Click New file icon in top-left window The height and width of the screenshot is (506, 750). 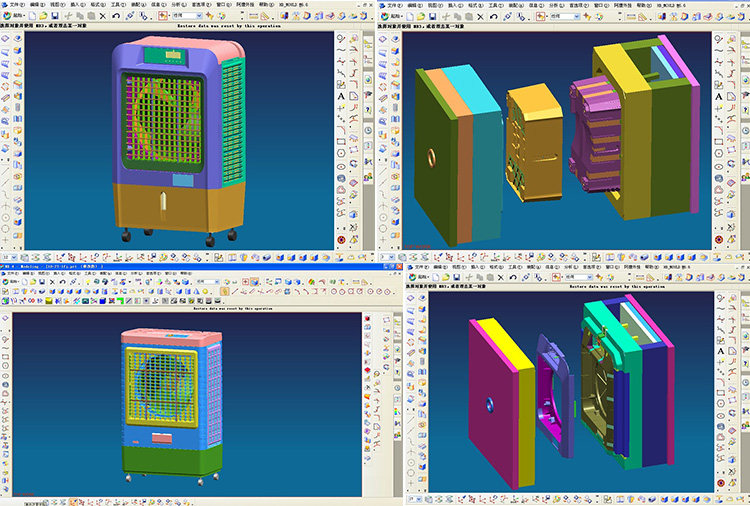(32, 16)
